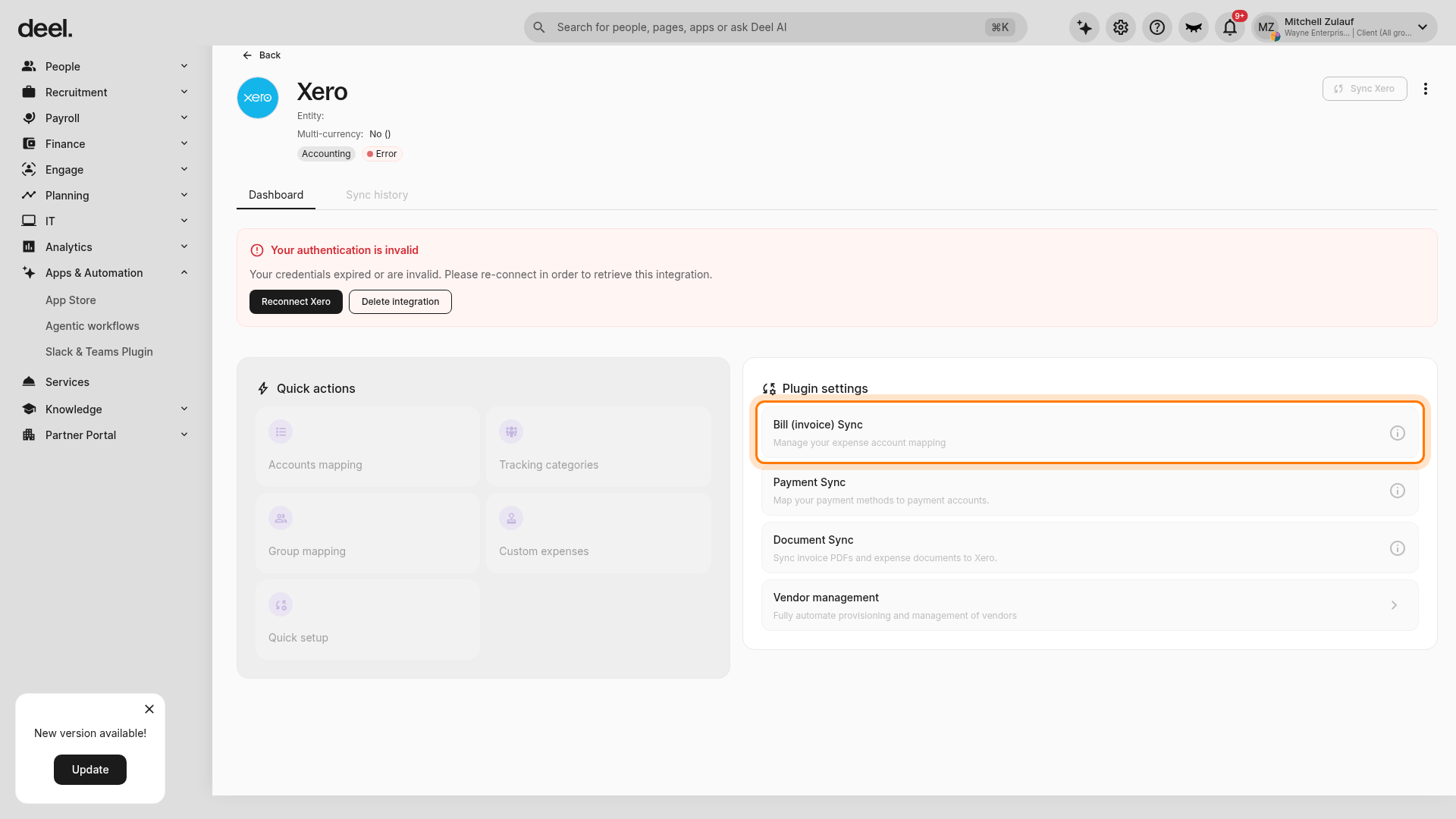The height and width of the screenshot is (819, 1456).
Task: Click the Analytics chart icon
Action: [29, 246]
